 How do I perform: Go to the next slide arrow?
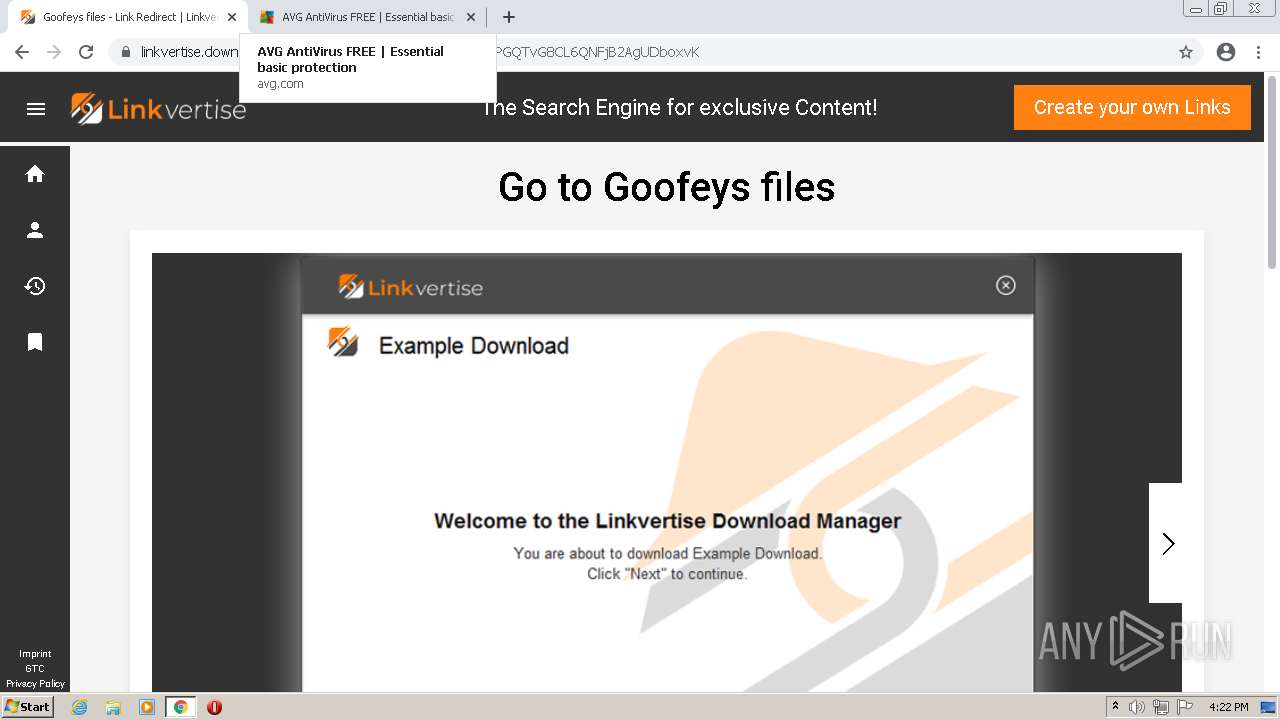pos(1167,543)
